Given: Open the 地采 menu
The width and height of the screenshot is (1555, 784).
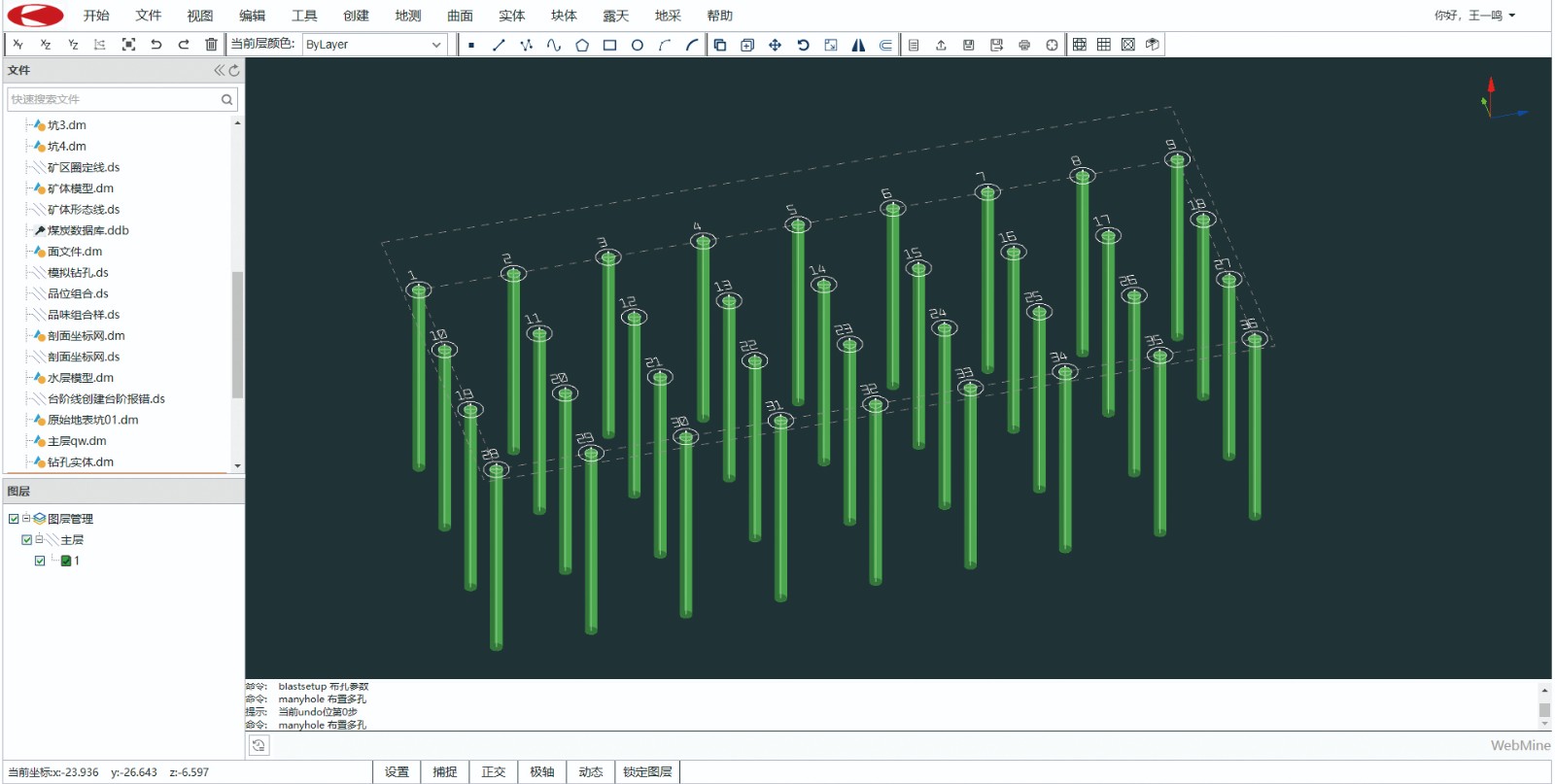Looking at the screenshot, I should coord(668,16).
